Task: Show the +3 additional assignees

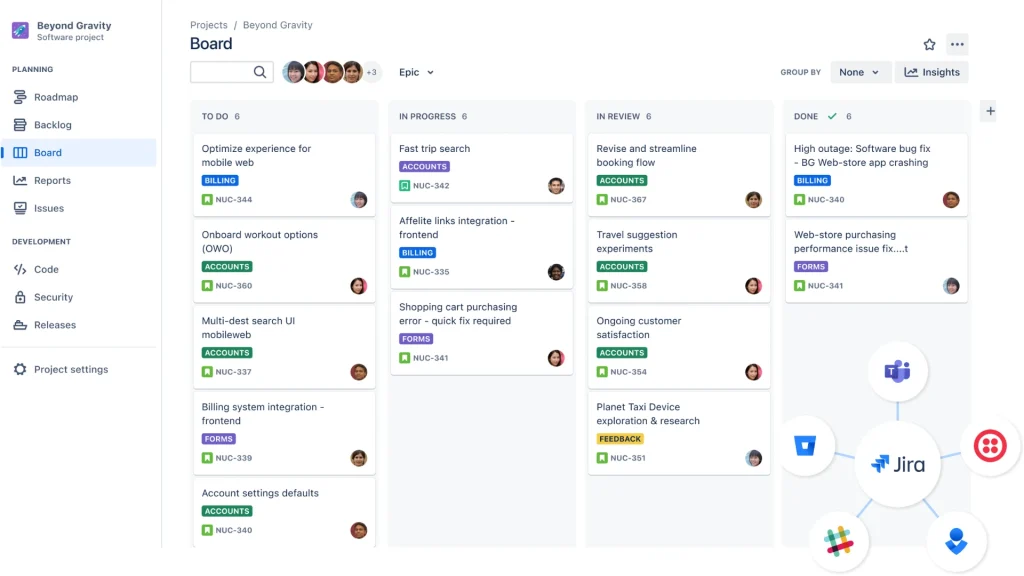Action: 372,72
